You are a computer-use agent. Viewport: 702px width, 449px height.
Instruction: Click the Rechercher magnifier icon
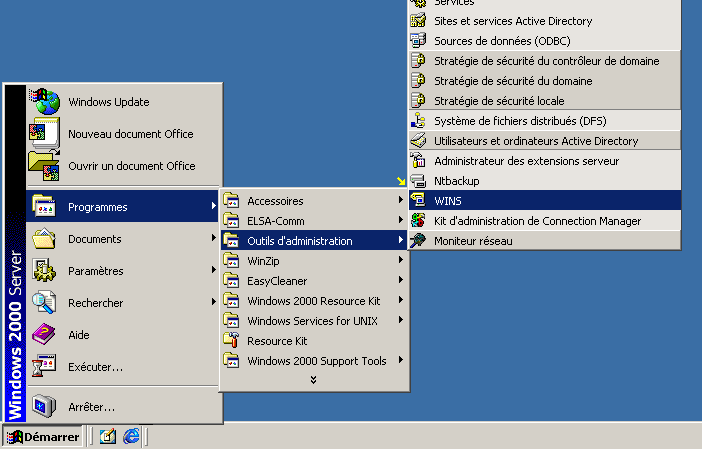point(44,302)
